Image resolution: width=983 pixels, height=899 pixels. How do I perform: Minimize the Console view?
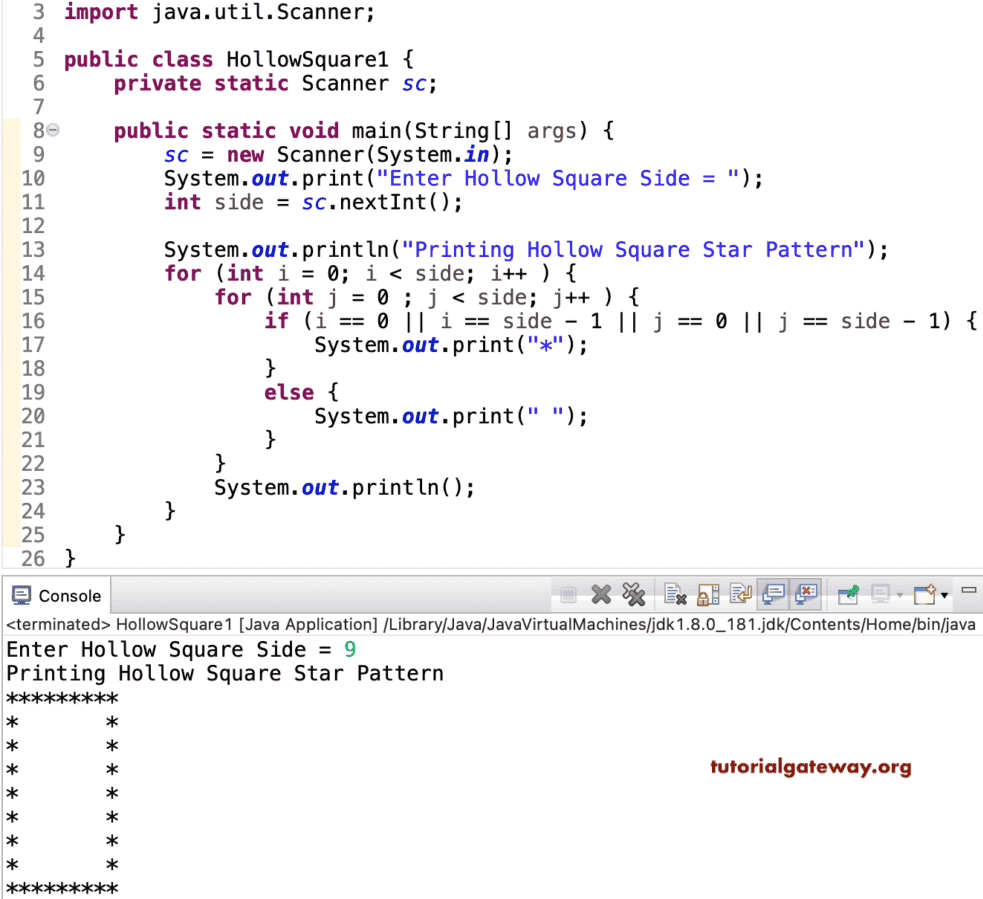(968, 591)
